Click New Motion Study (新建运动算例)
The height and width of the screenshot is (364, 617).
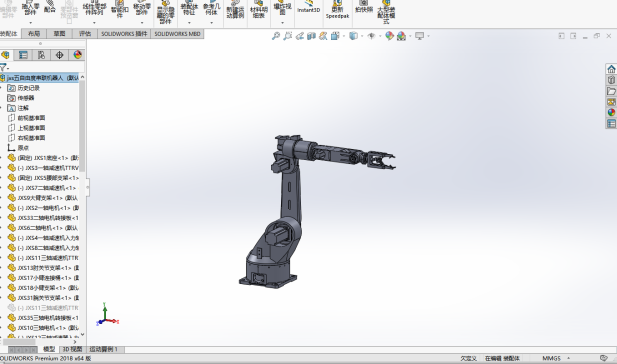point(235,10)
